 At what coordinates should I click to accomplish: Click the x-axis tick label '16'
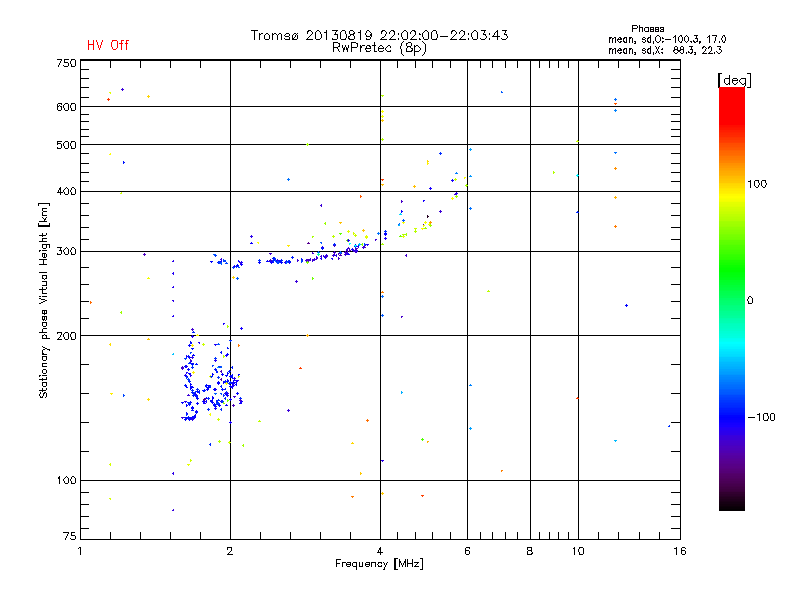coord(680,551)
